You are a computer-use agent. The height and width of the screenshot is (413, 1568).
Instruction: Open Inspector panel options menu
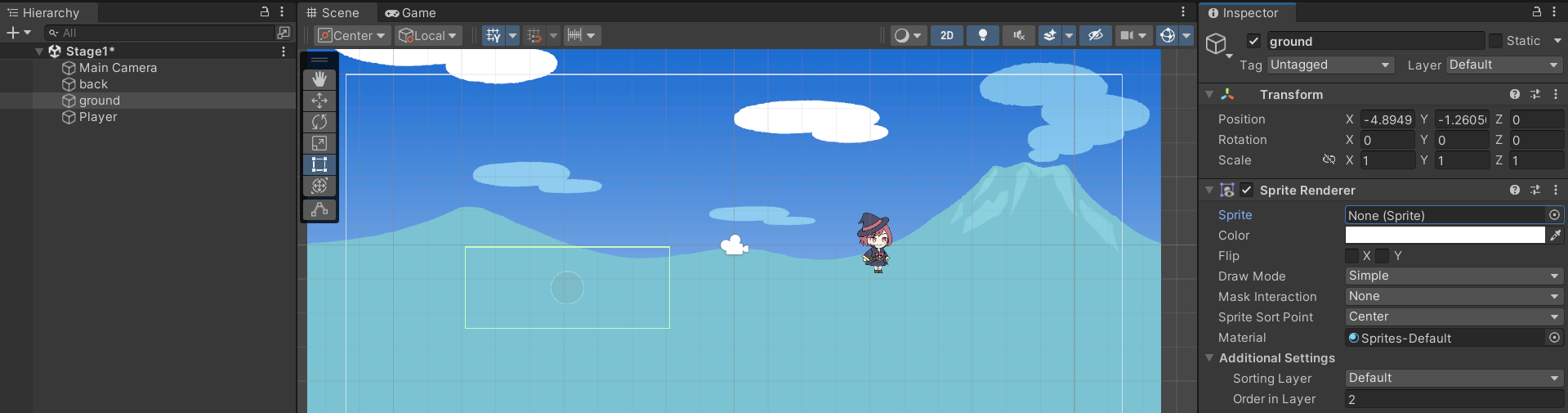point(1554,11)
